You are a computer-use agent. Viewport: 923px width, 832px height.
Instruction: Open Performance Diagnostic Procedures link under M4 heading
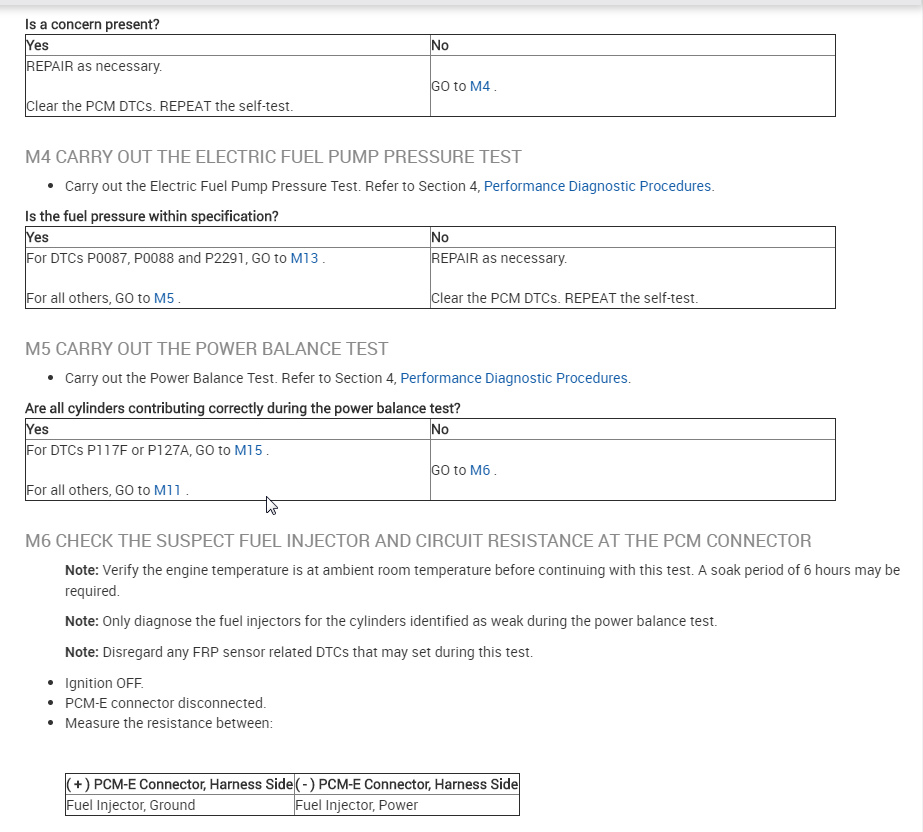click(597, 186)
